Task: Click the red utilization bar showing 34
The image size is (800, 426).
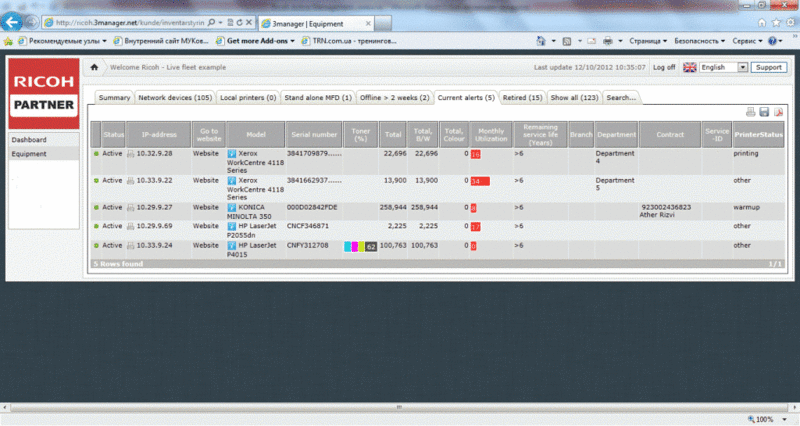Action: tap(480, 182)
